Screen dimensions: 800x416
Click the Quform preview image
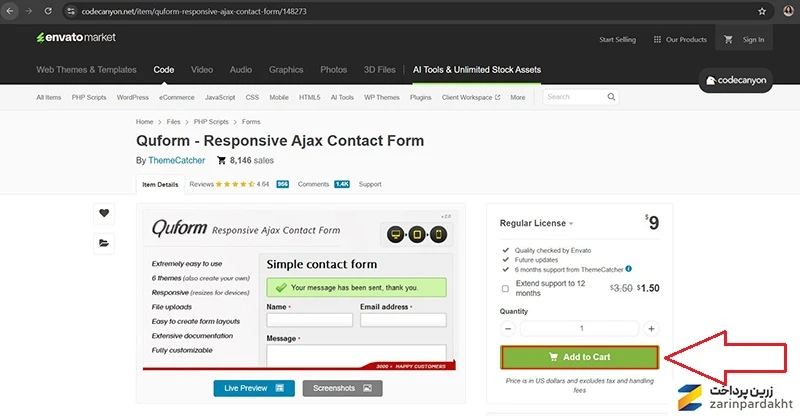[x=299, y=289]
